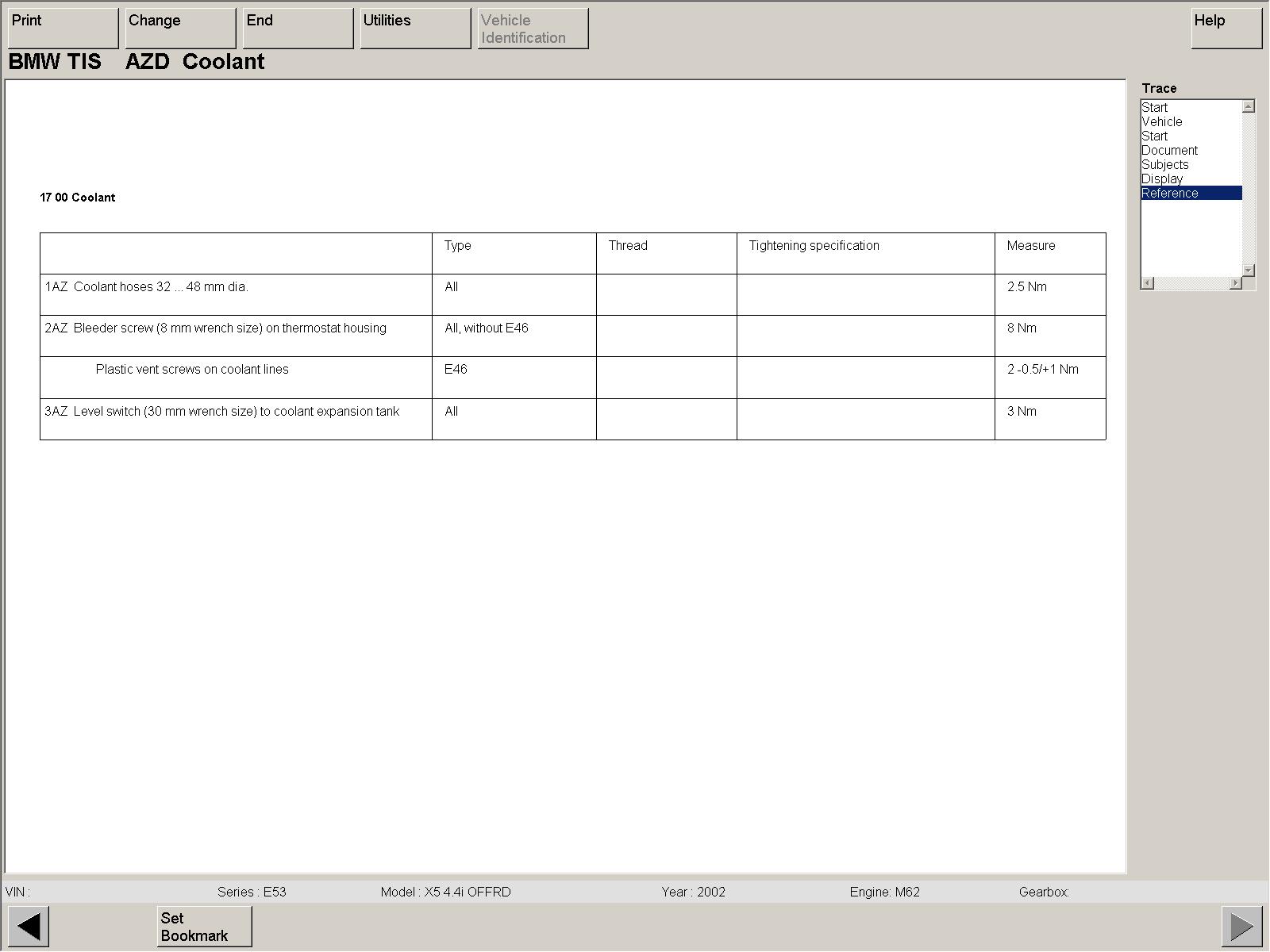Open the Change menu
This screenshot has width=1270, height=952.
(x=180, y=29)
